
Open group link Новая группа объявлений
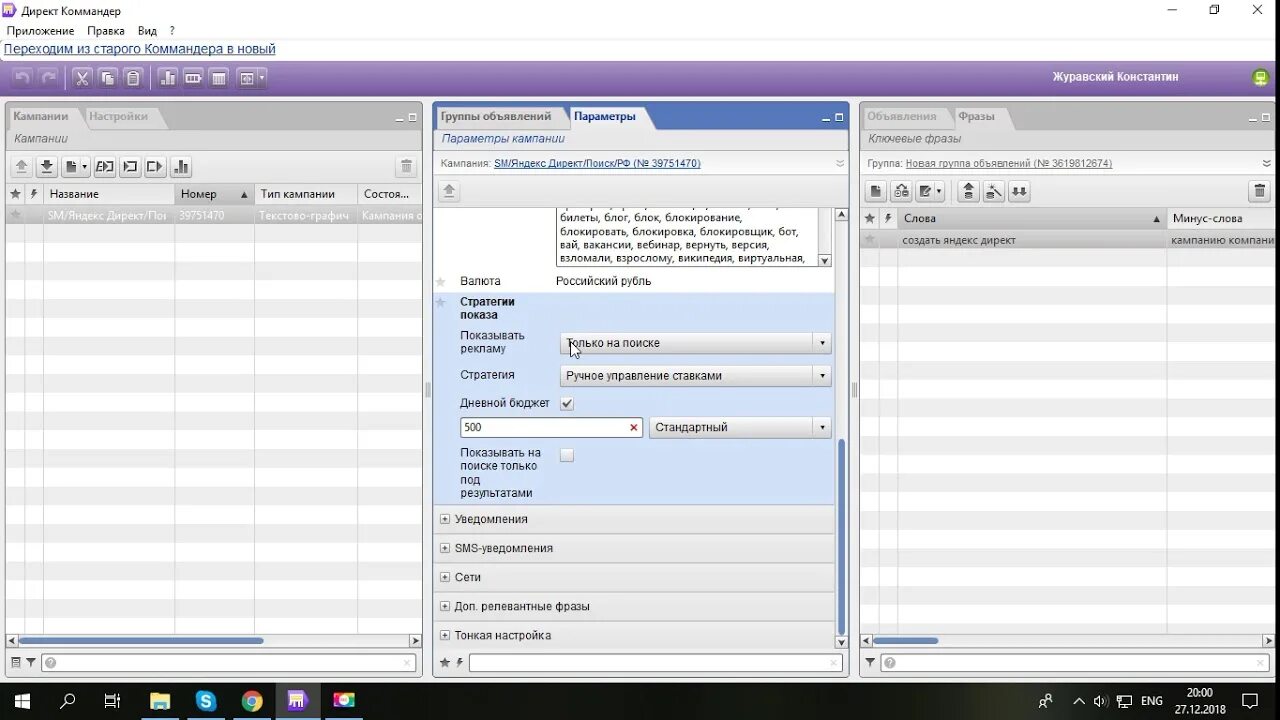pos(1009,163)
